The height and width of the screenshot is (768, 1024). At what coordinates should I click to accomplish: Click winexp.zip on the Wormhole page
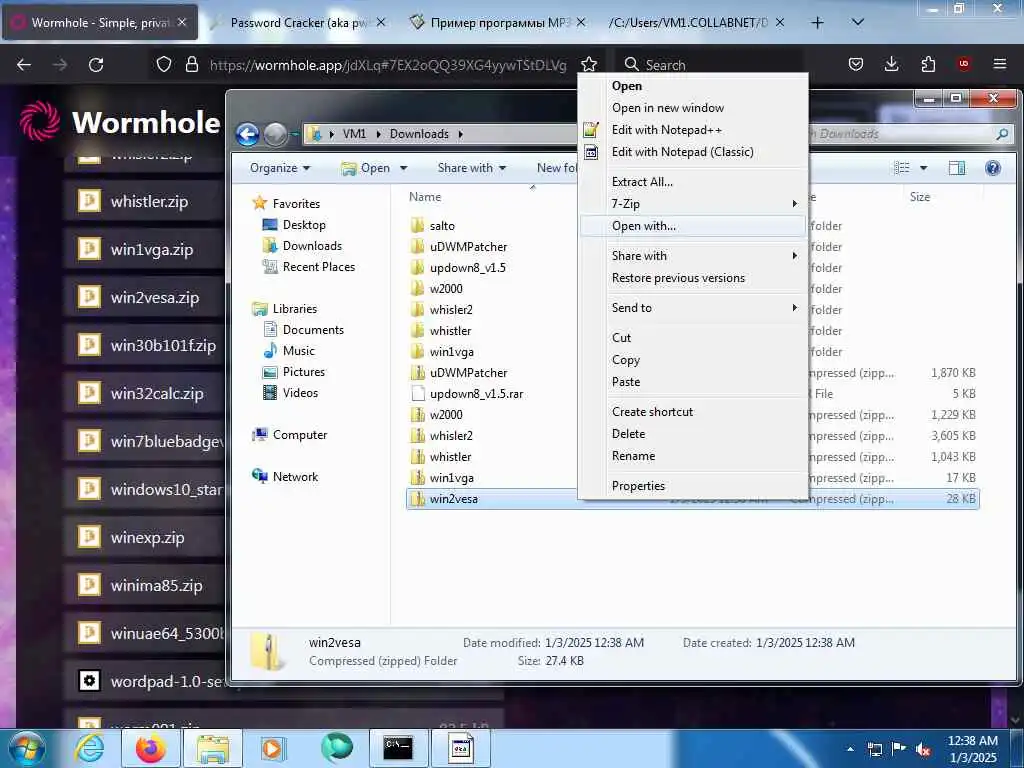(x=148, y=537)
